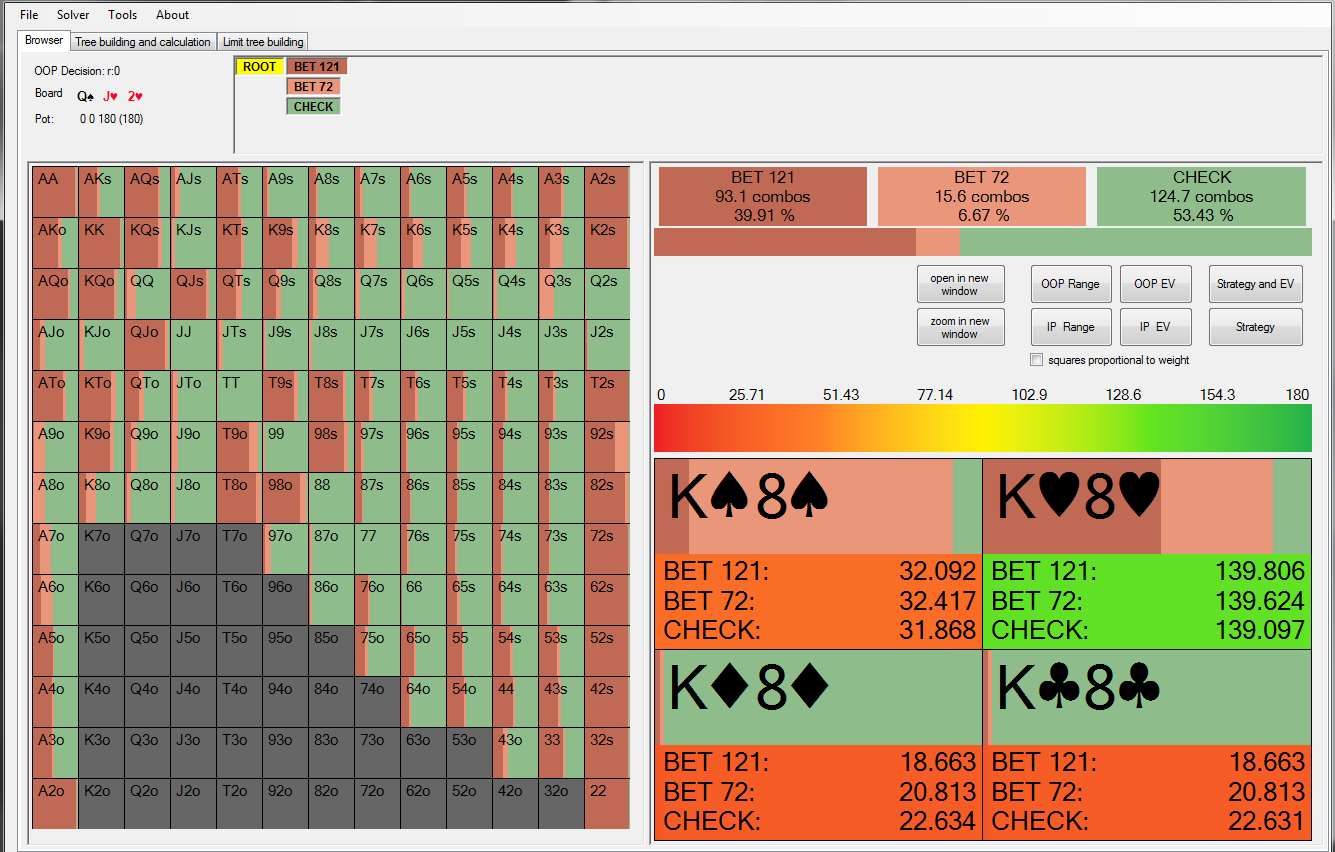
Task: Open the Solver menu
Action: 73,15
